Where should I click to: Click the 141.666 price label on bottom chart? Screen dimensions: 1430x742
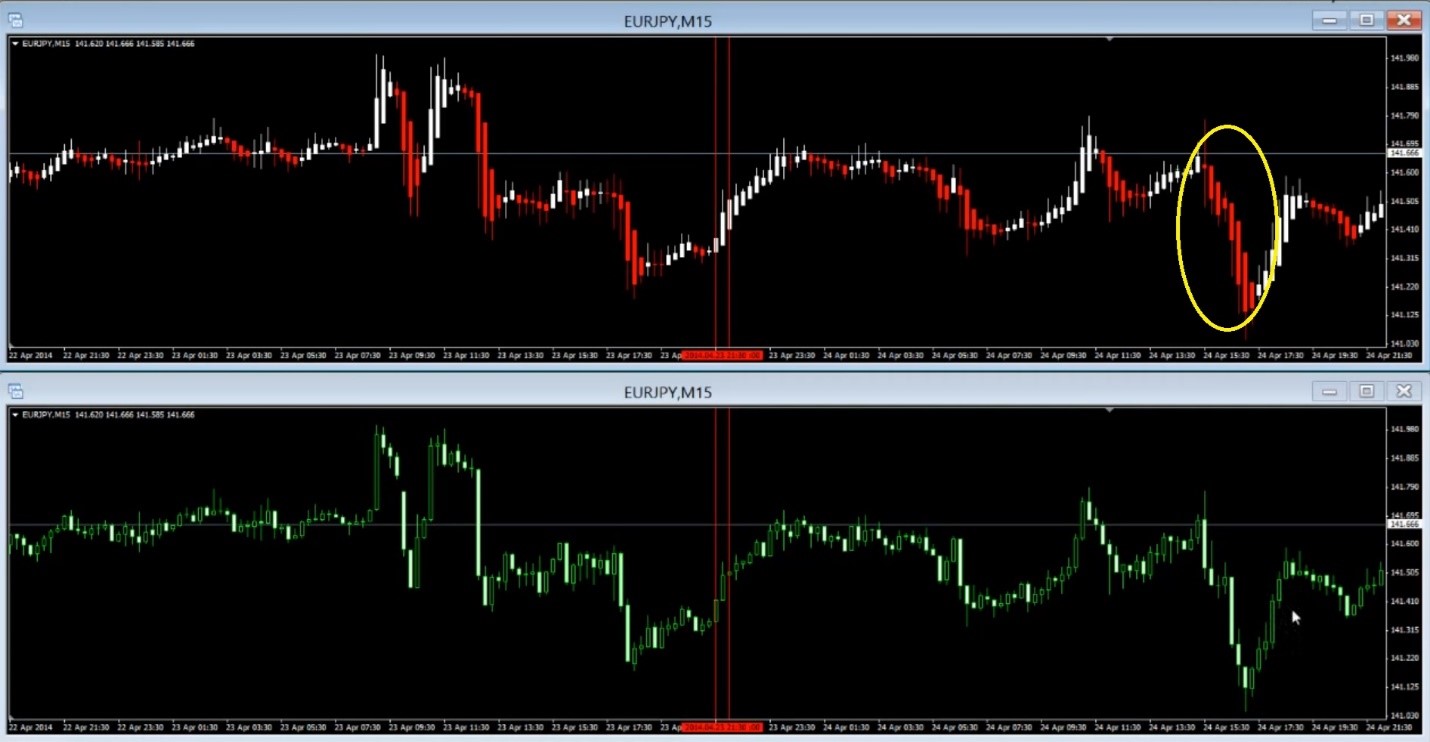tap(1405, 524)
